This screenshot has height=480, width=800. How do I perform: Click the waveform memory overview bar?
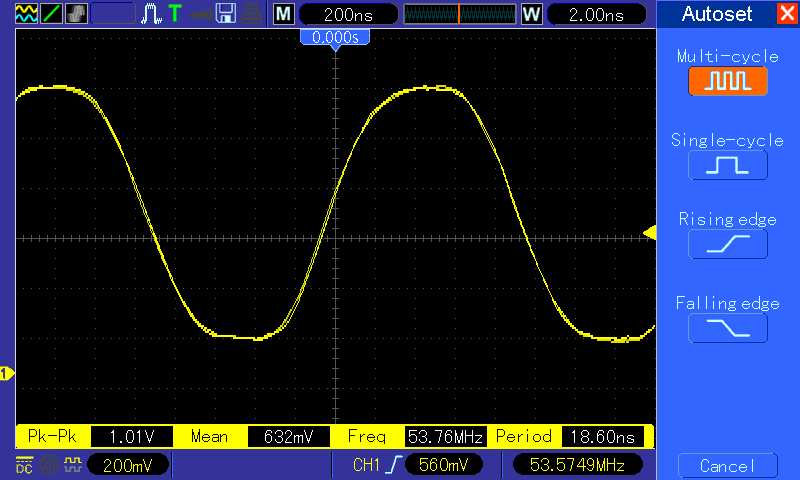tap(459, 14)
